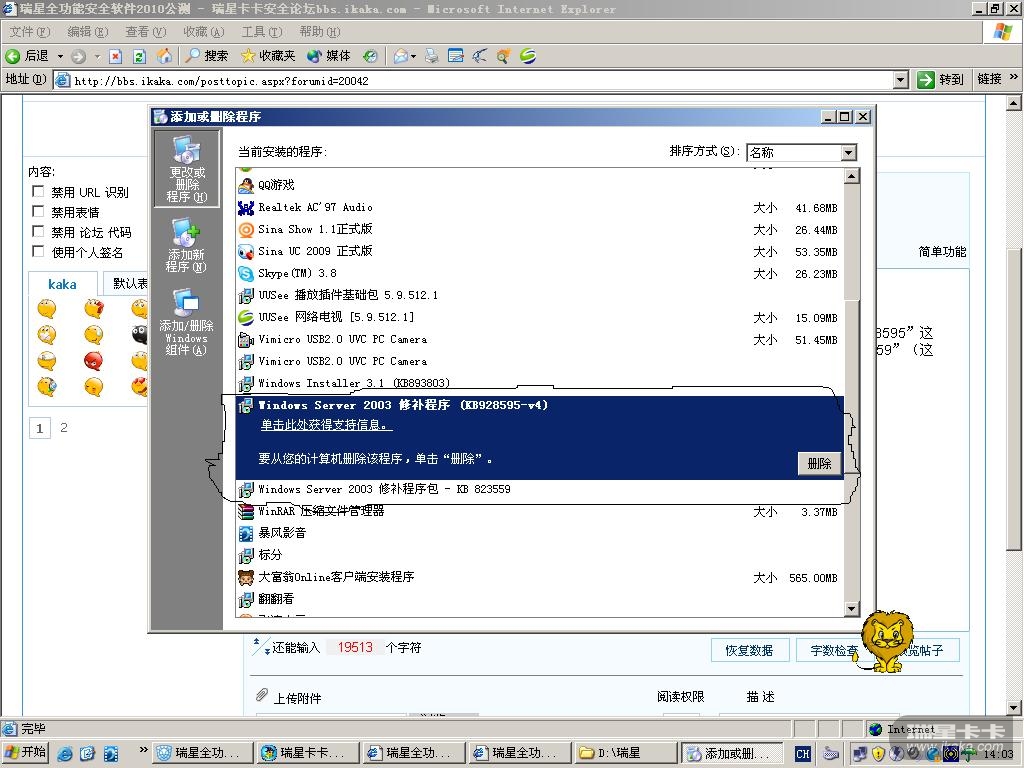1024x768 pixels.
Task: Open Favorites (收藏夹) star button
Action: [x=268, y=56]
